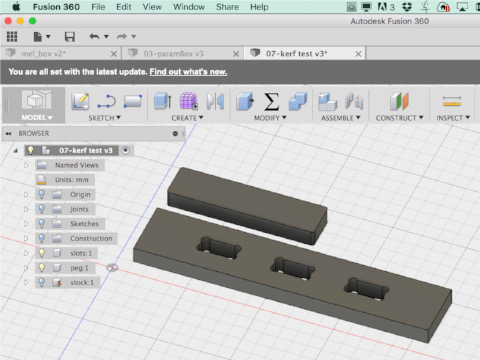Image resolution: width=480 pixels, height=360 pixels.
Task: Select the Extrude tool
Action: tap(163, 101)
